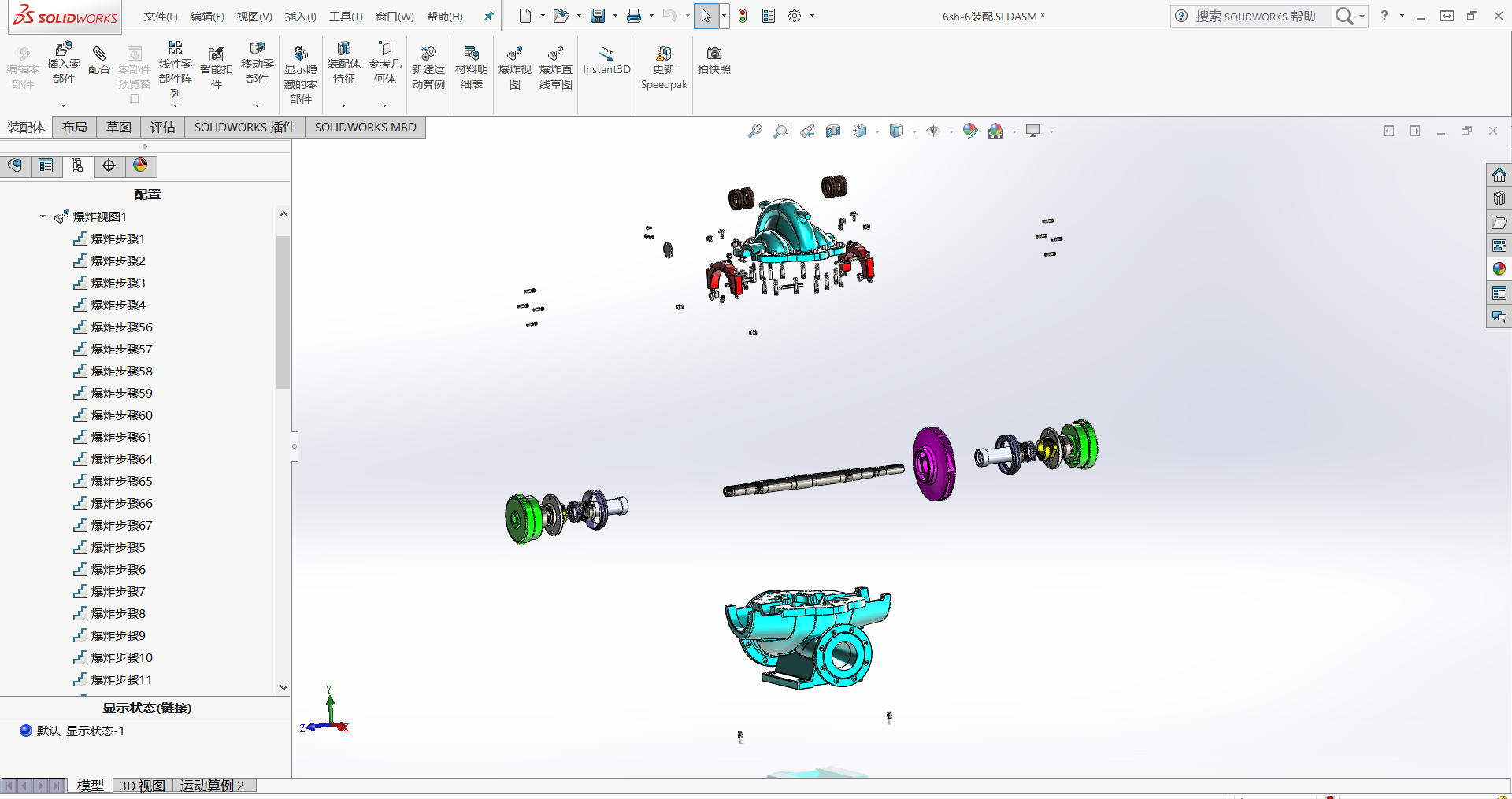Select the Move Component (移动零部件) tool
This screenshot has height=799, width=1512.
coord(258,62)
